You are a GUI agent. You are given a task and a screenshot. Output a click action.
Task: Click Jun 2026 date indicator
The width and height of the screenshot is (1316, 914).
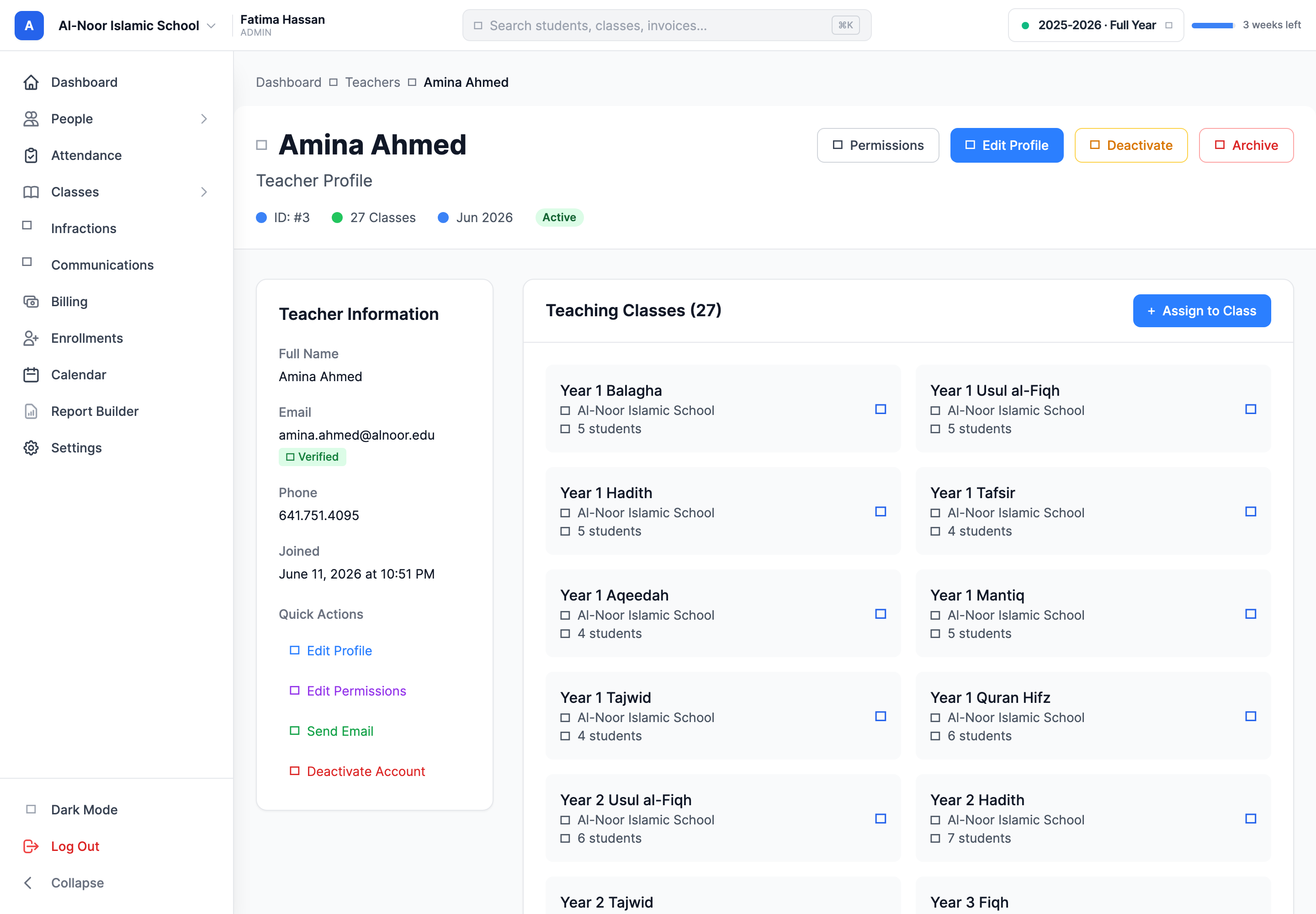point(475,218)
